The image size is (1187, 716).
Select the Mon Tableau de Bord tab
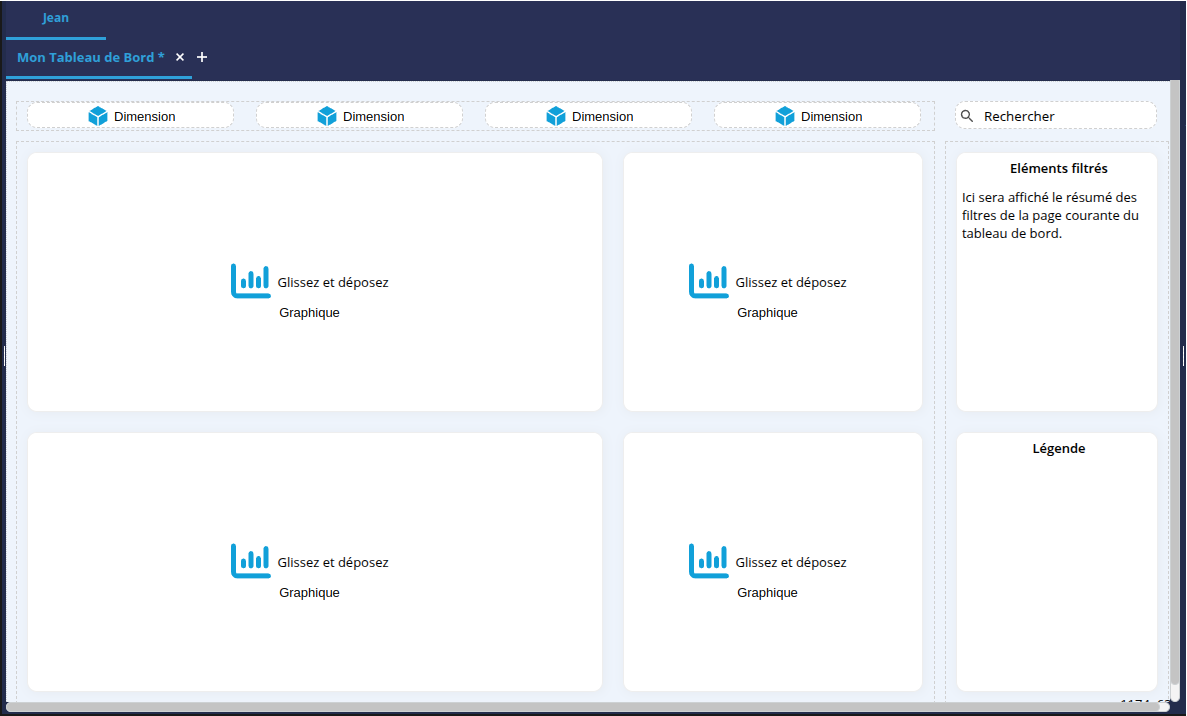pos(90,57)
